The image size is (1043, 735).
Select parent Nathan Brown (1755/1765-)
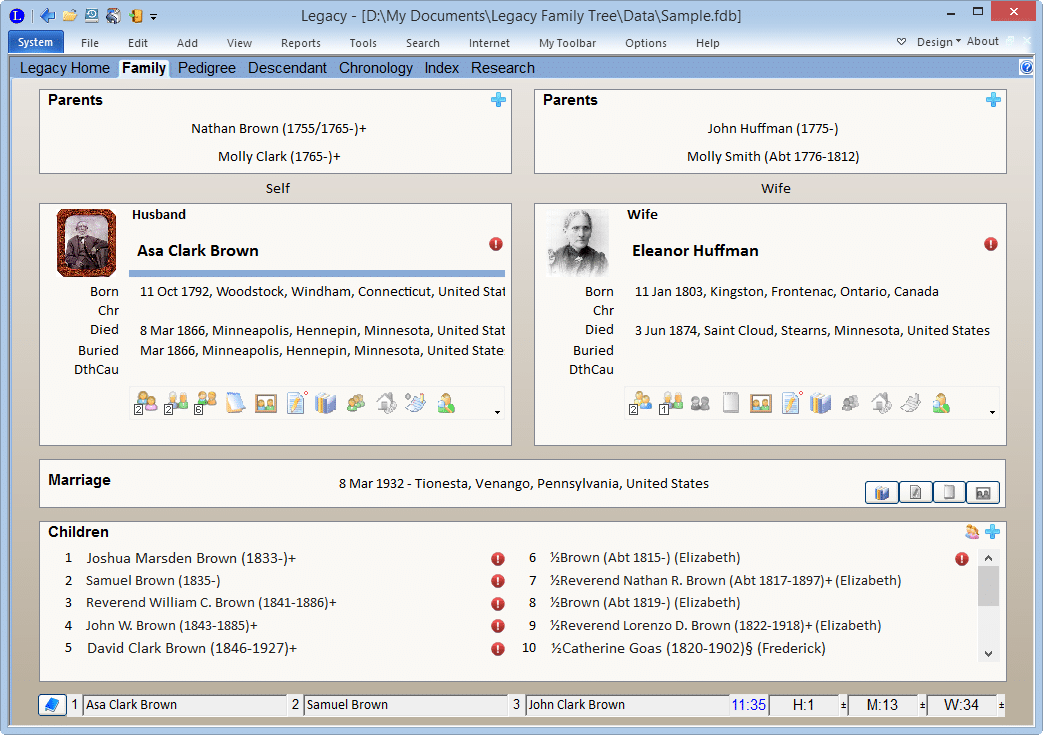click(279, 128)
